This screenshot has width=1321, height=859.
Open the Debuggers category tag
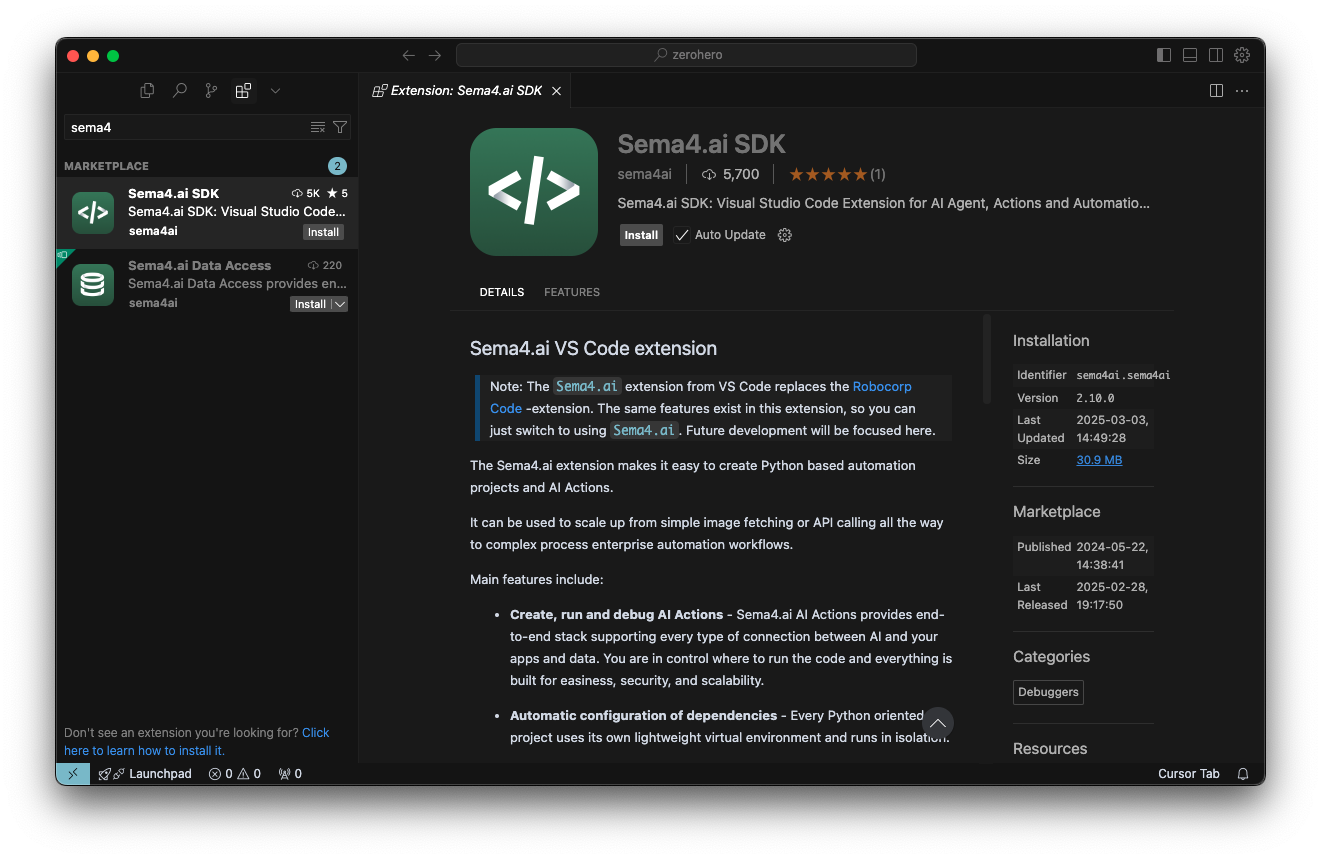(1048, 692)
